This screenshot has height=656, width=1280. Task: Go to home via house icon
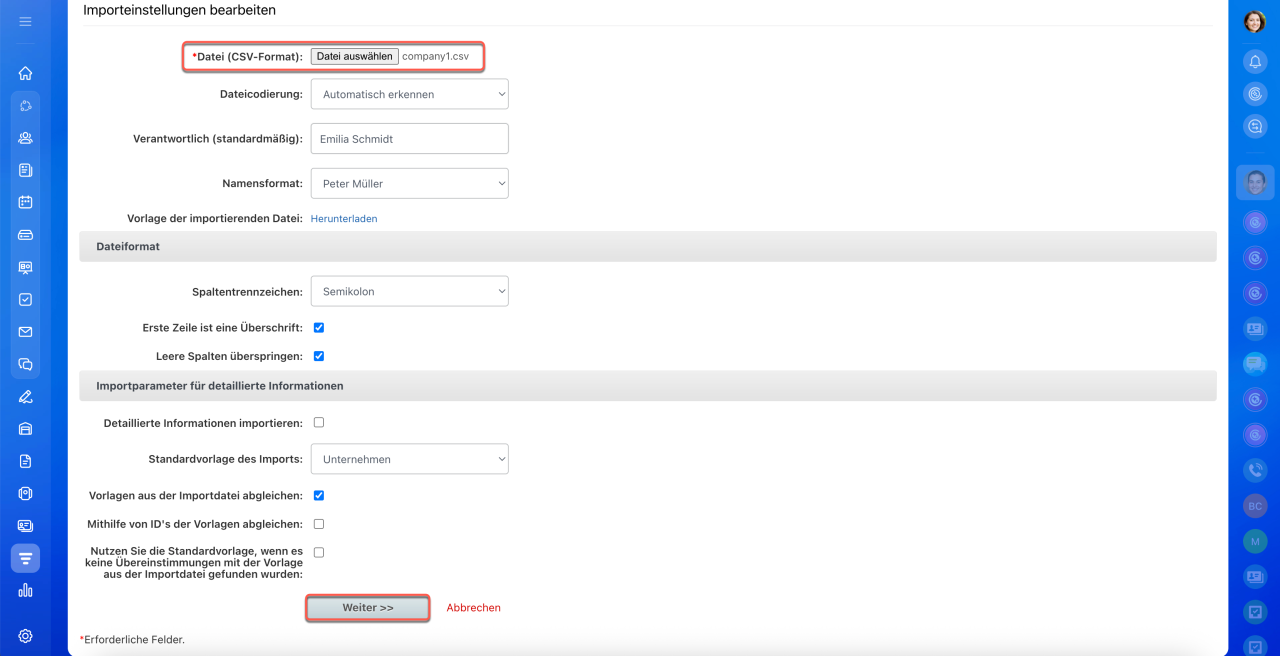[x=25, y=73]
